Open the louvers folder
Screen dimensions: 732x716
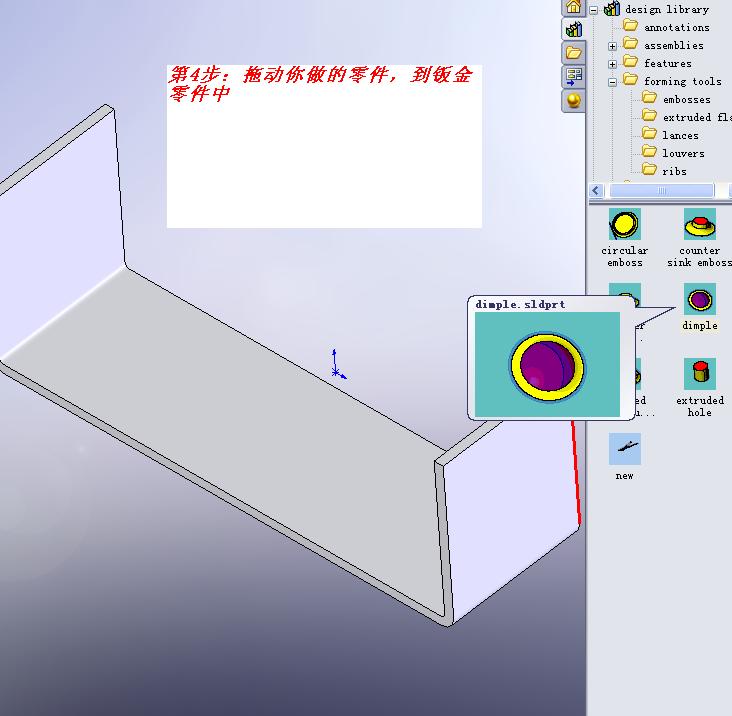683,153
